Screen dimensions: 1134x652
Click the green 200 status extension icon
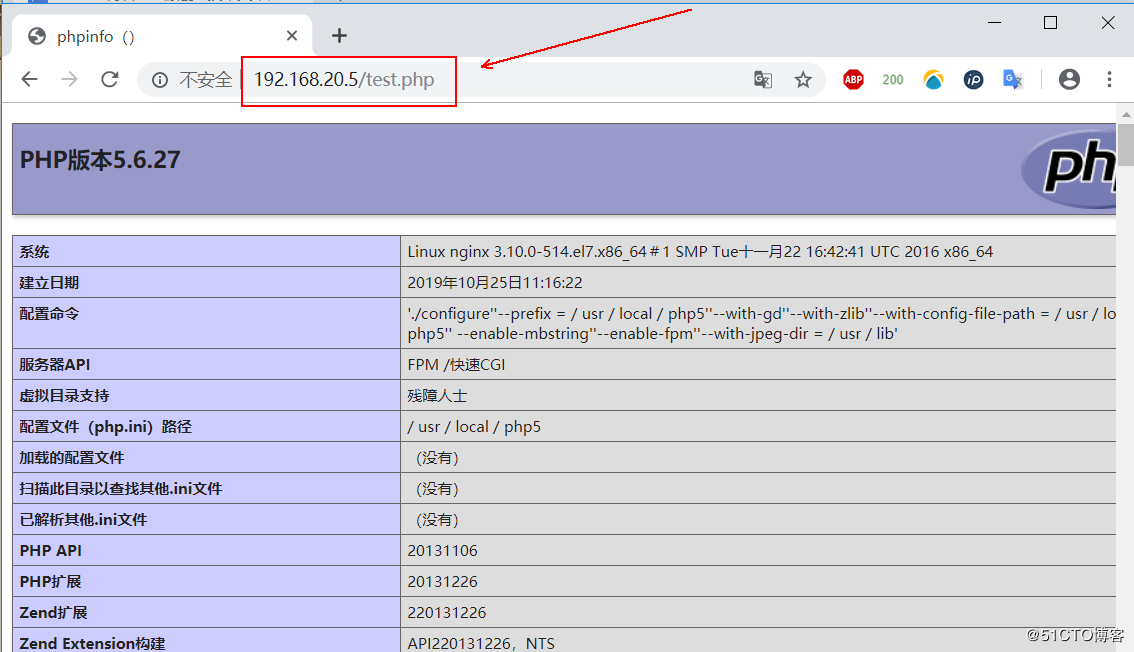[893, 80]
